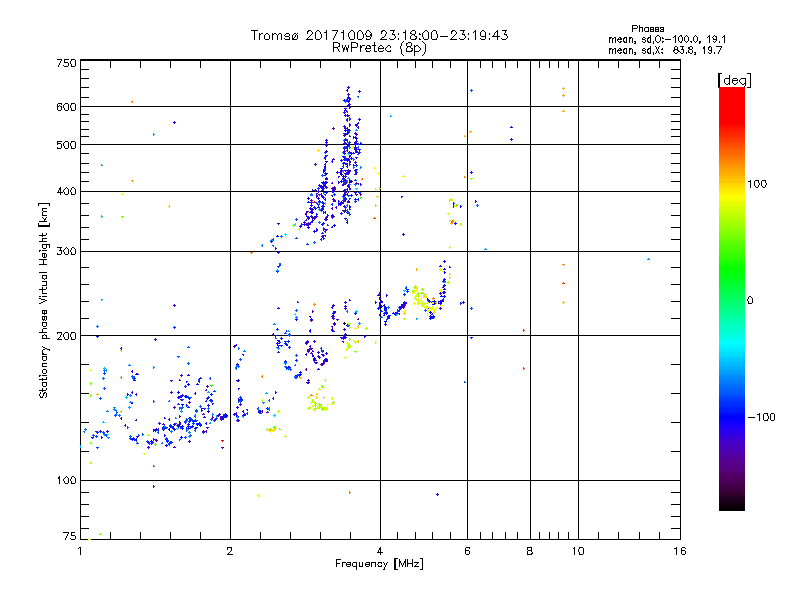Click the '300' y-axis tick label
This screenshot has width=800, height=600.
coord(66,251)
